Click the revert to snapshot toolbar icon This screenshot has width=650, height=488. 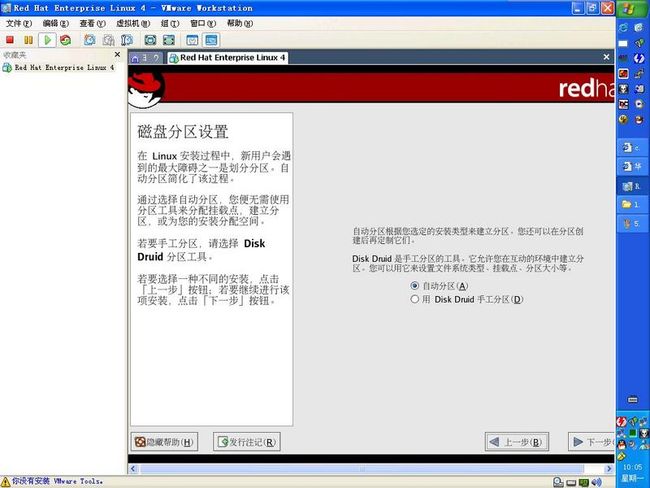click(x=108, y=40)
